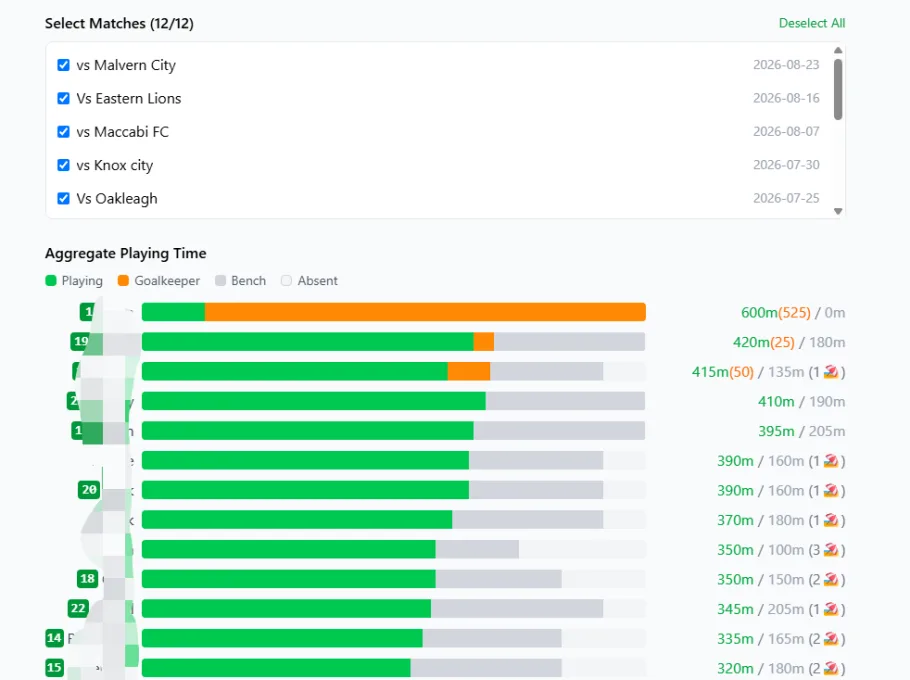Image resolution: width=910 pixels, height=680 pixels.
Task: Click the absent icon in the 350m / 100m row
Action: pyautogui.click(x=830, y=550)
